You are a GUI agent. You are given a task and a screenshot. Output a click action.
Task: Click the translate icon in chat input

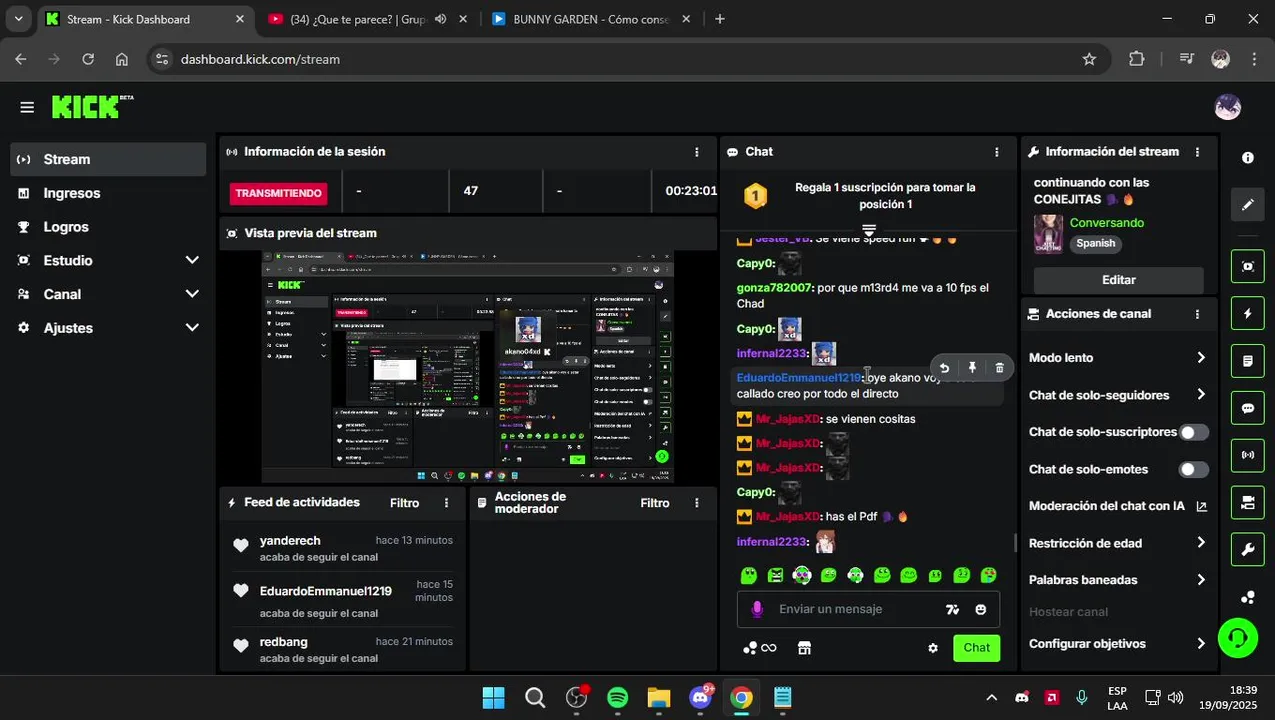[952, 609]
